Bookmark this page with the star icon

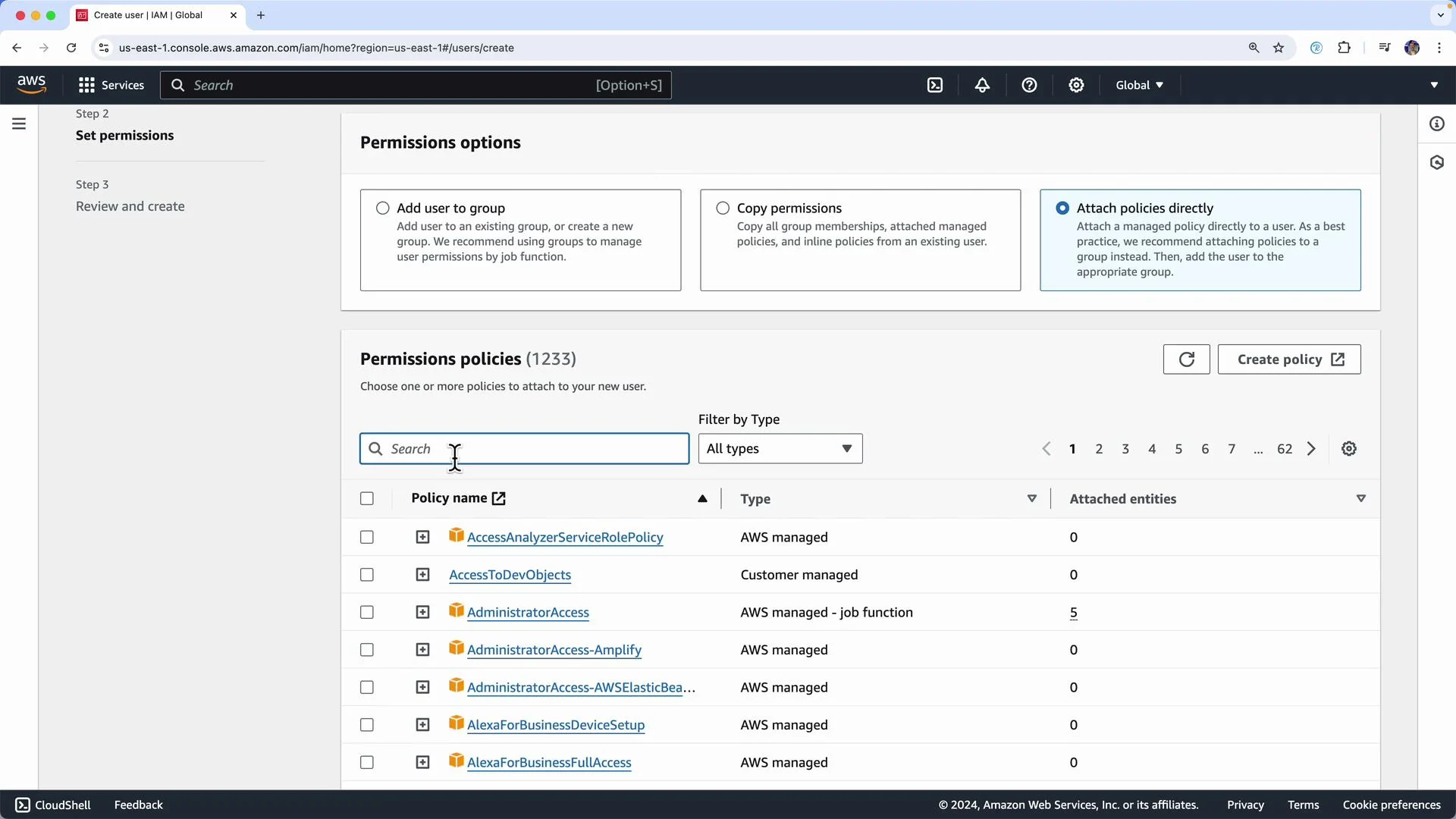coord(1279,48)
